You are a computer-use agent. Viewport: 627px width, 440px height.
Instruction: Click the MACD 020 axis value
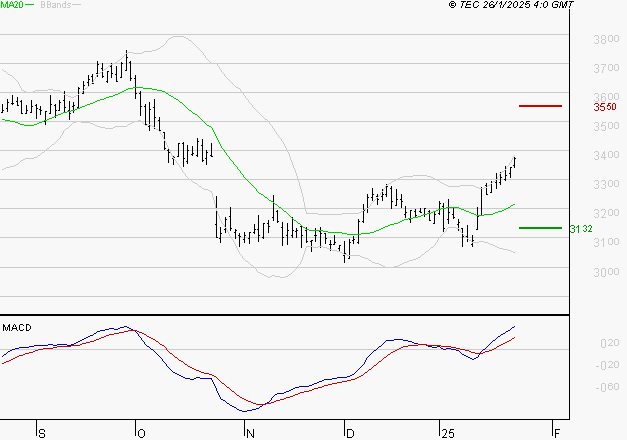610,343
